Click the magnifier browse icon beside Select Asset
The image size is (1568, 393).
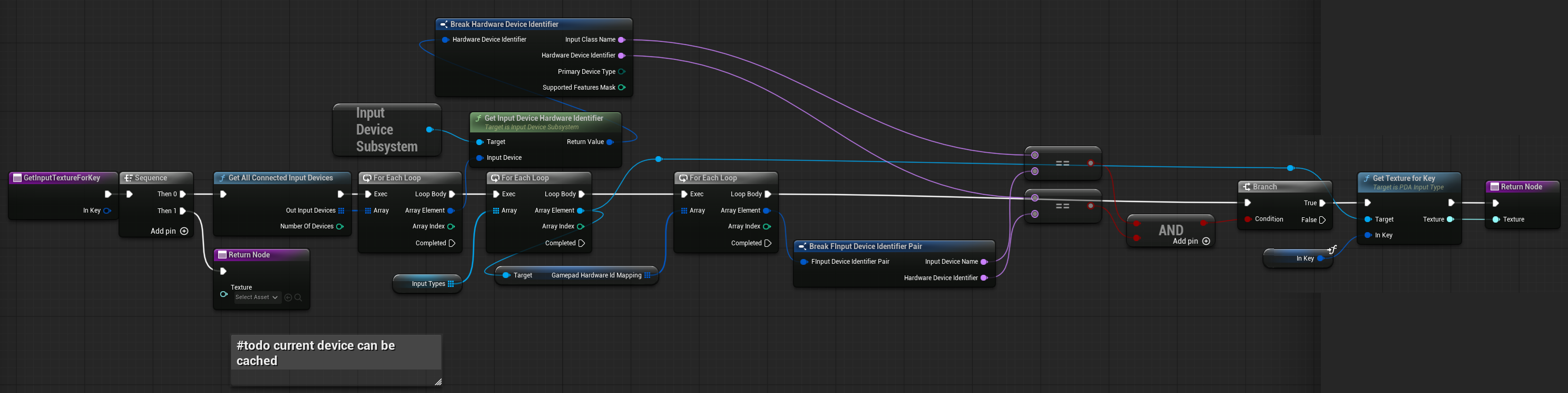click(x=298, y=298)
